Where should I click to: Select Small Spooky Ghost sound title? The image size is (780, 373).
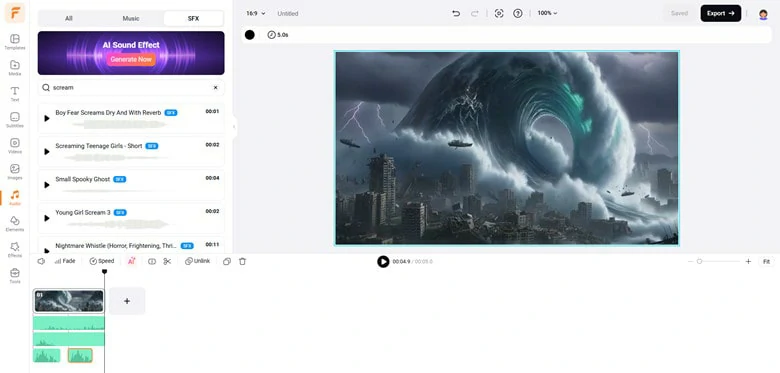pyautogui.click(x=83, y=179)
